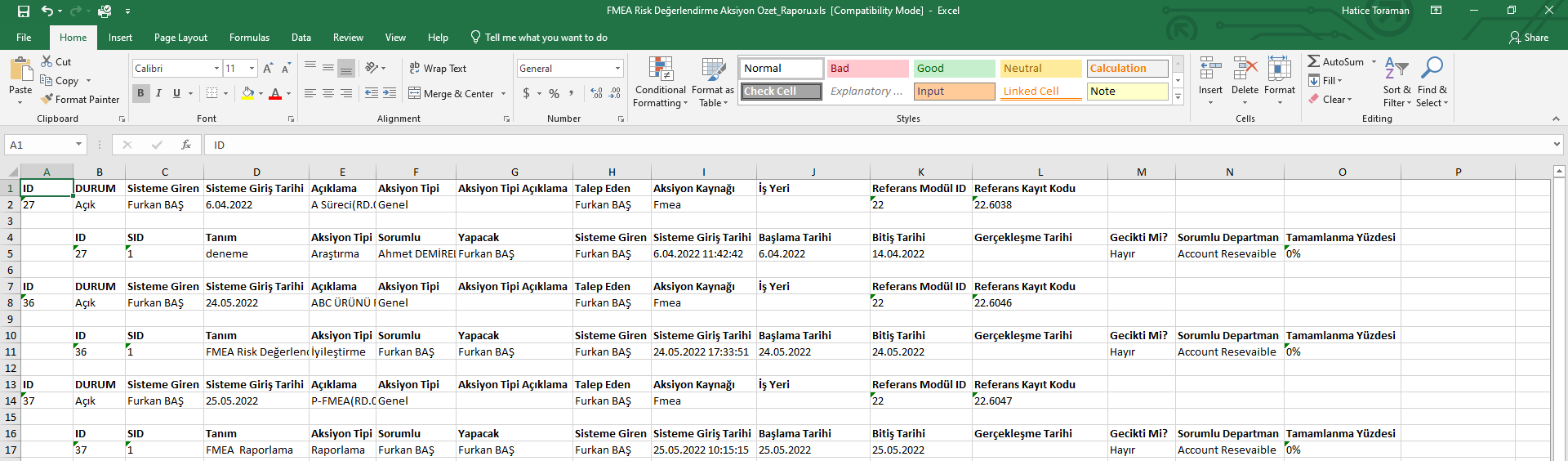This screenshot has height=461, width=1568.
Task: Toggle Wrap Text on selected cell
Action: click(438, 69)
